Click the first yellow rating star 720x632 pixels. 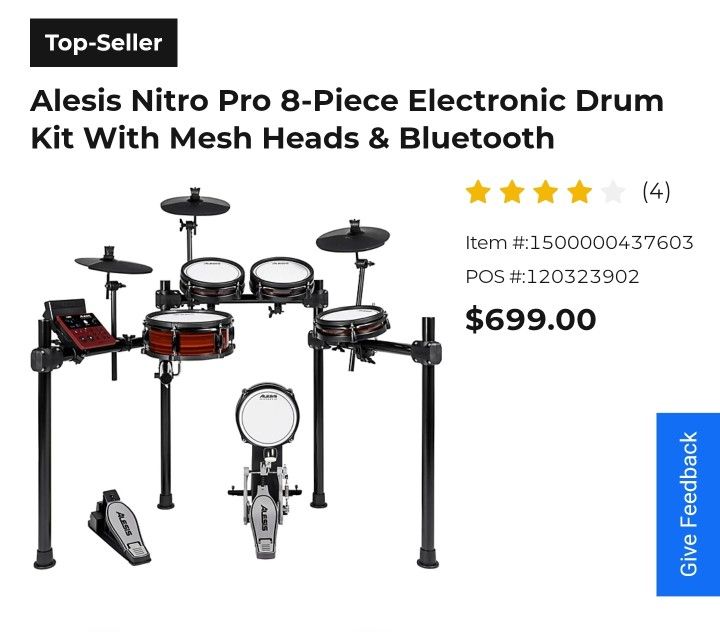478,192
